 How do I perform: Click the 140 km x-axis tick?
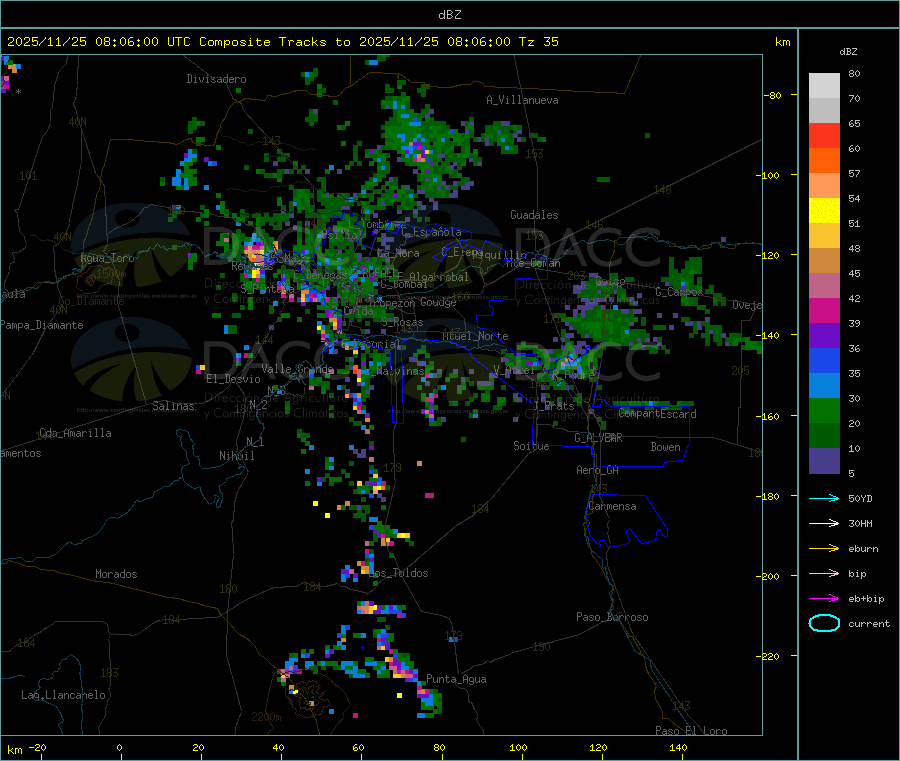click(678, 747)
